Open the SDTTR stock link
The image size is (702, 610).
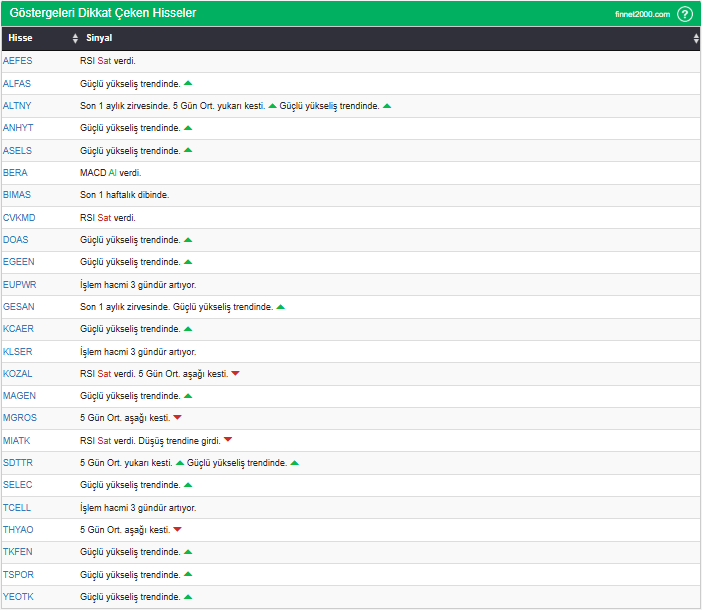click(17, 463)
